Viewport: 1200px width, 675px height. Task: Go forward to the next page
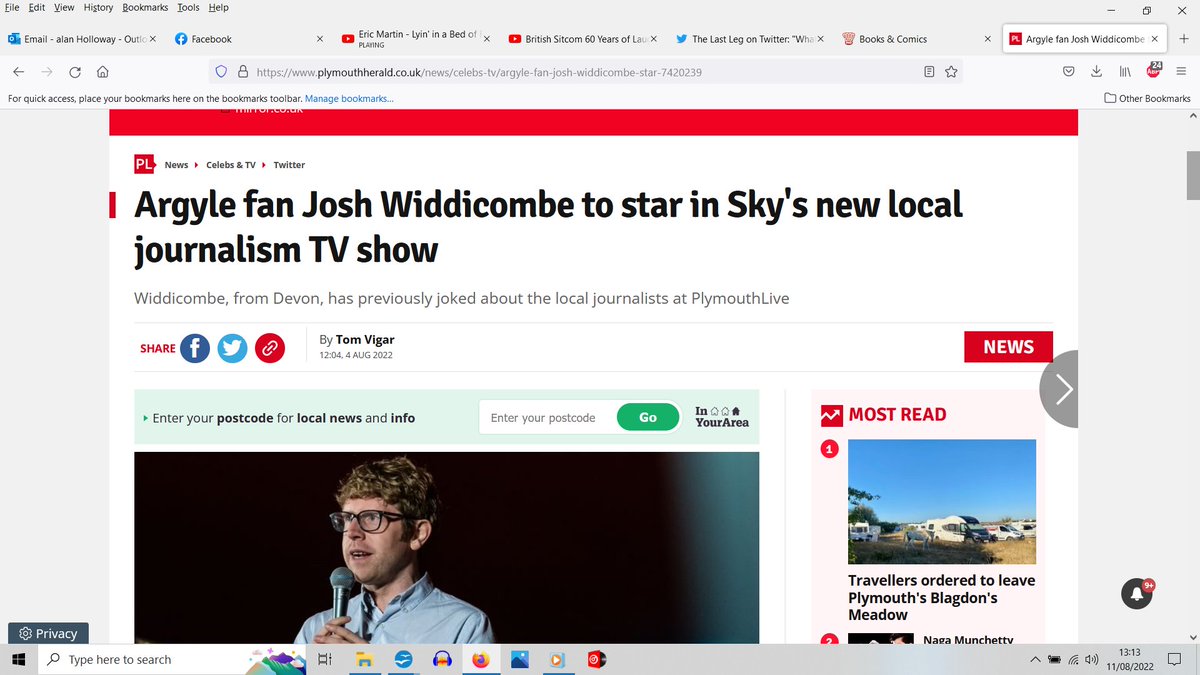(47, 72)
